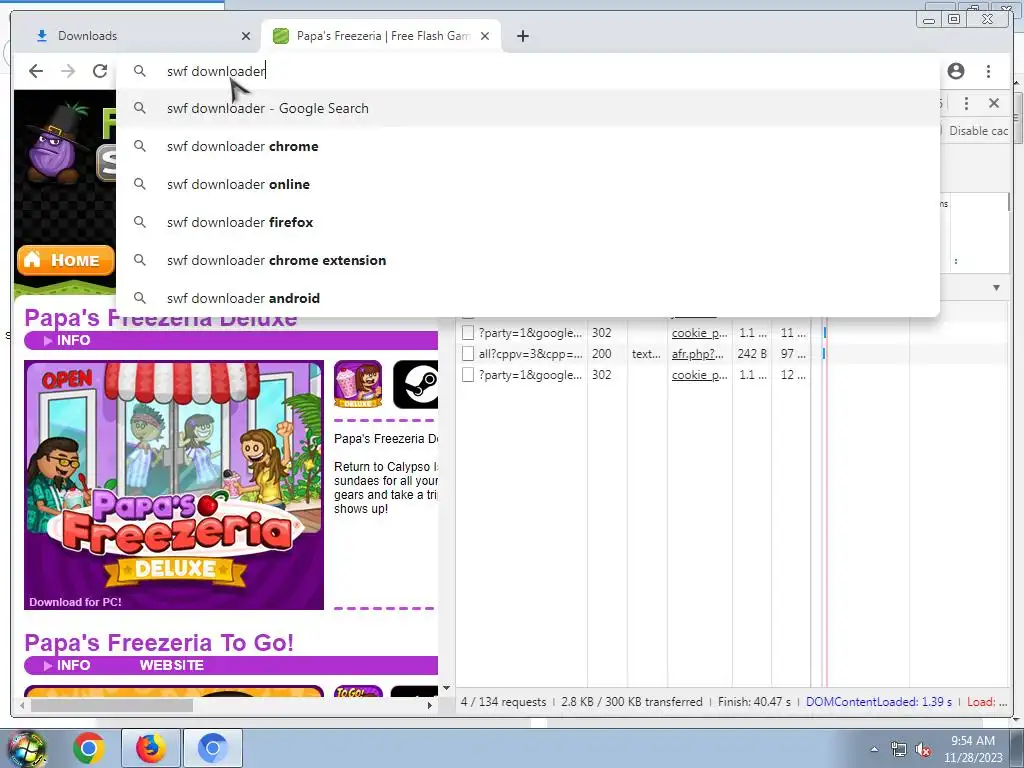
Task: Click the page vertical scrollbar down arrow
Action: [446, 688]
